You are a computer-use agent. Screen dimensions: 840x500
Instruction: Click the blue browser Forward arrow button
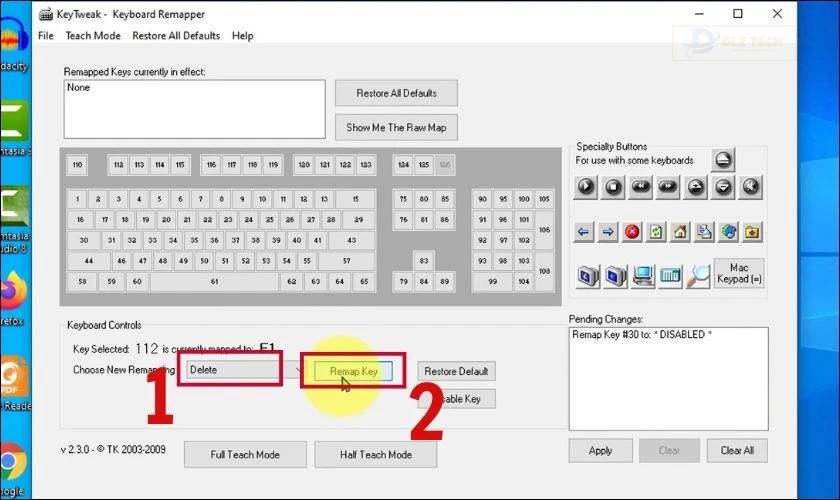click(608, 232)
